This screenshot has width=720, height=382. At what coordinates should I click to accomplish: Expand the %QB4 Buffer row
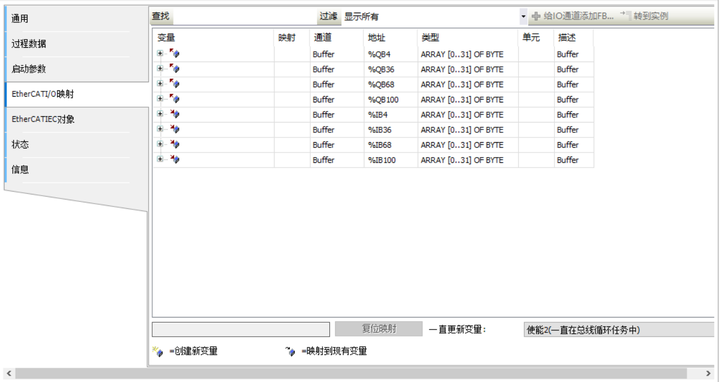[160, 53]
